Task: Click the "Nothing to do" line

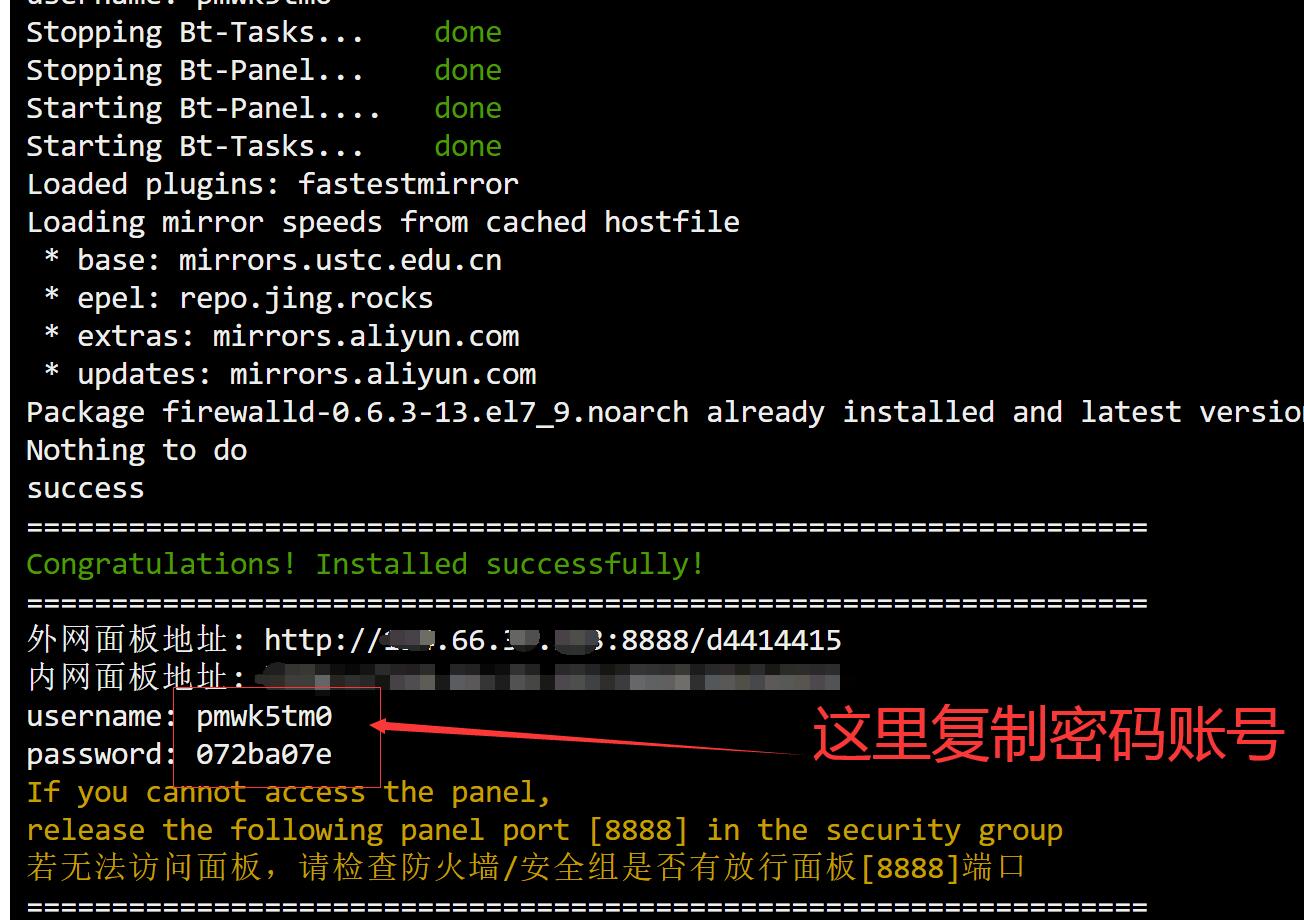Action: (x=137, y=450)
